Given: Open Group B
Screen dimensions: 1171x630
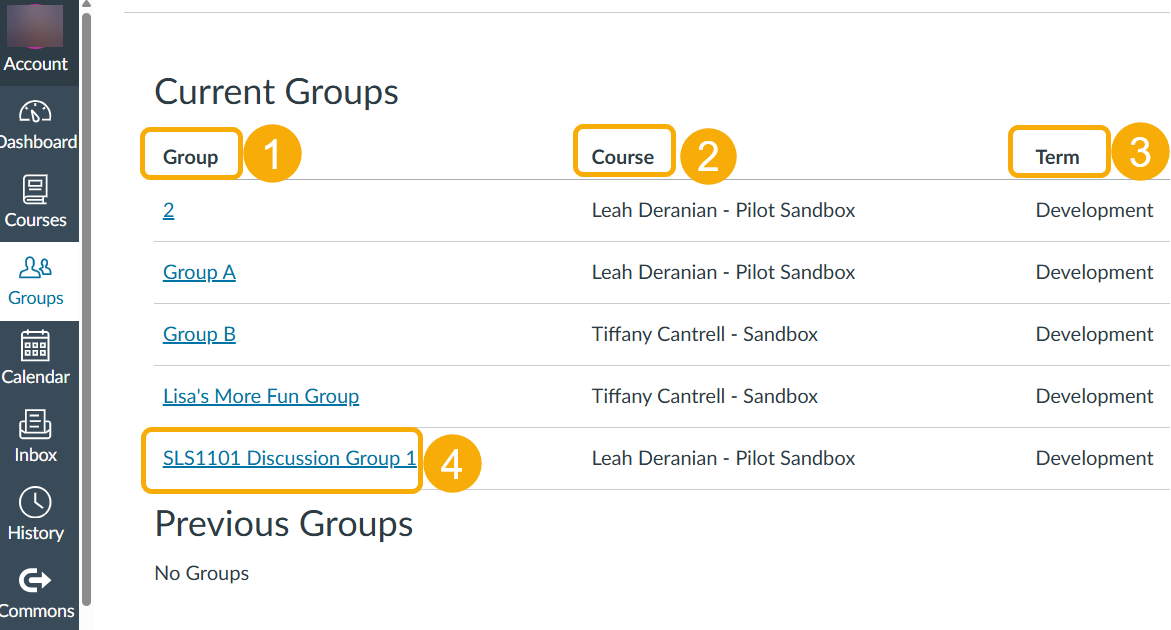Looking at the screenshot, I should [x=199, y=334].
